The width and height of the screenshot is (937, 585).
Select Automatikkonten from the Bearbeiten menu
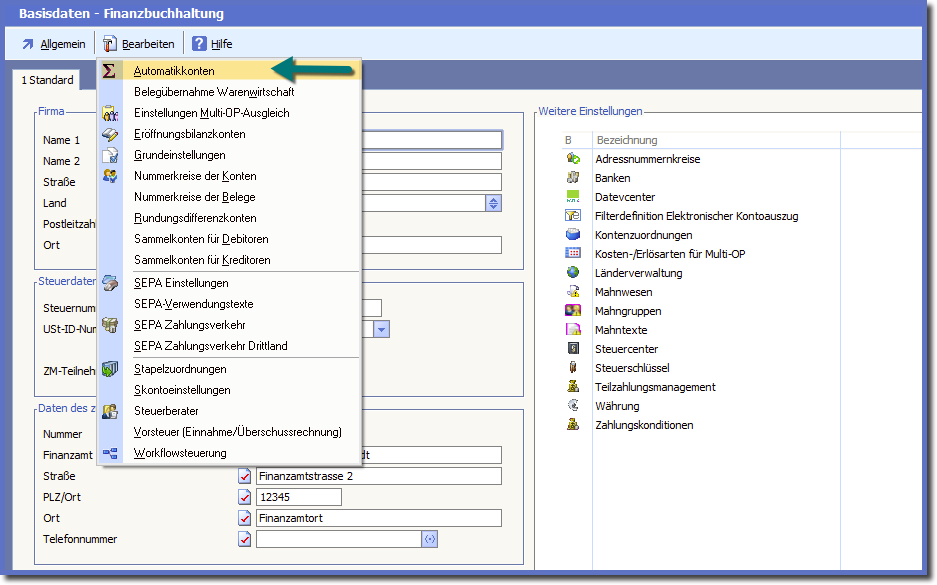(x=174, y=71)
